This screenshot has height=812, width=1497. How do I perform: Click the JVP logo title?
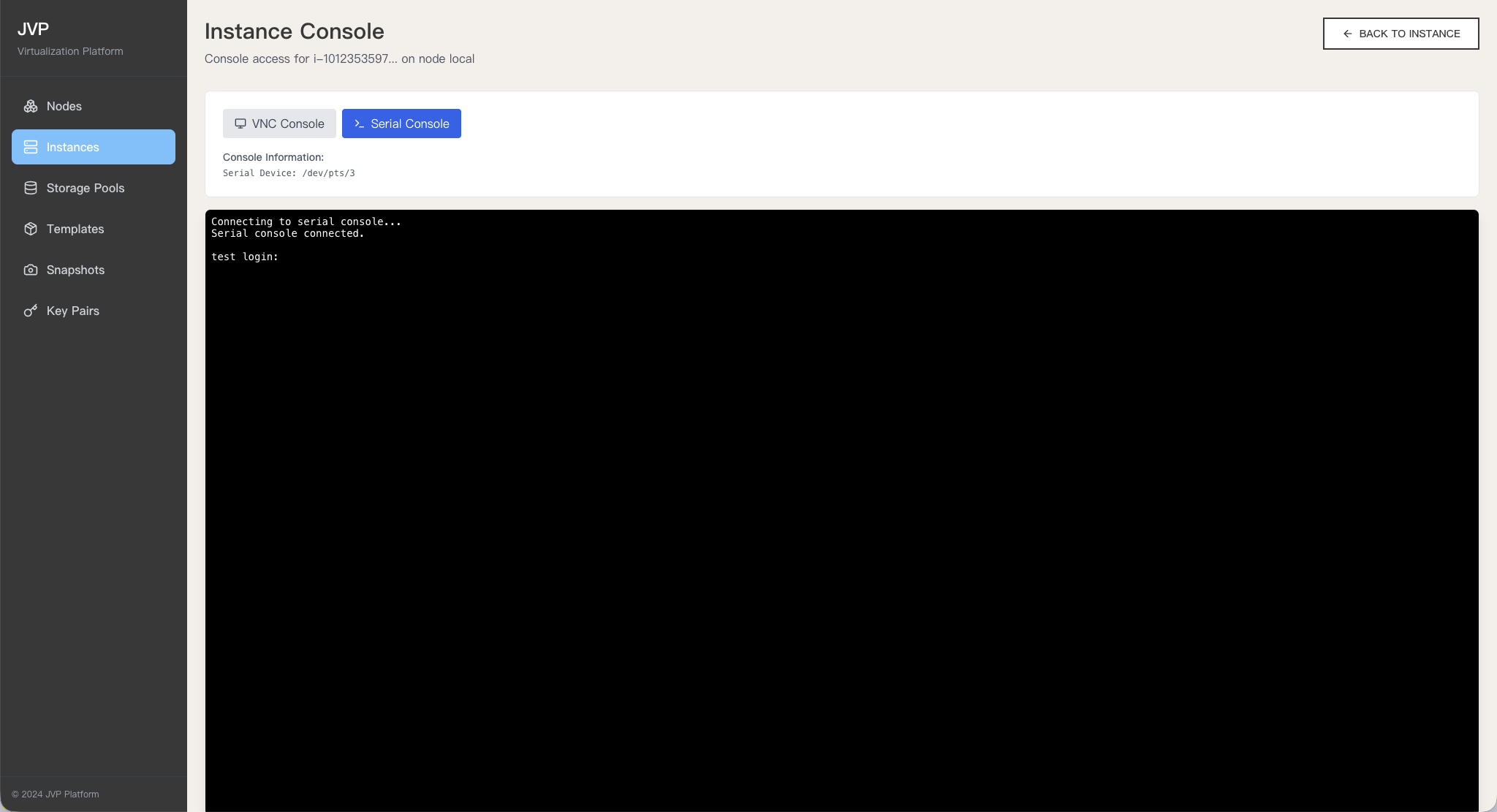click(33, 29)
